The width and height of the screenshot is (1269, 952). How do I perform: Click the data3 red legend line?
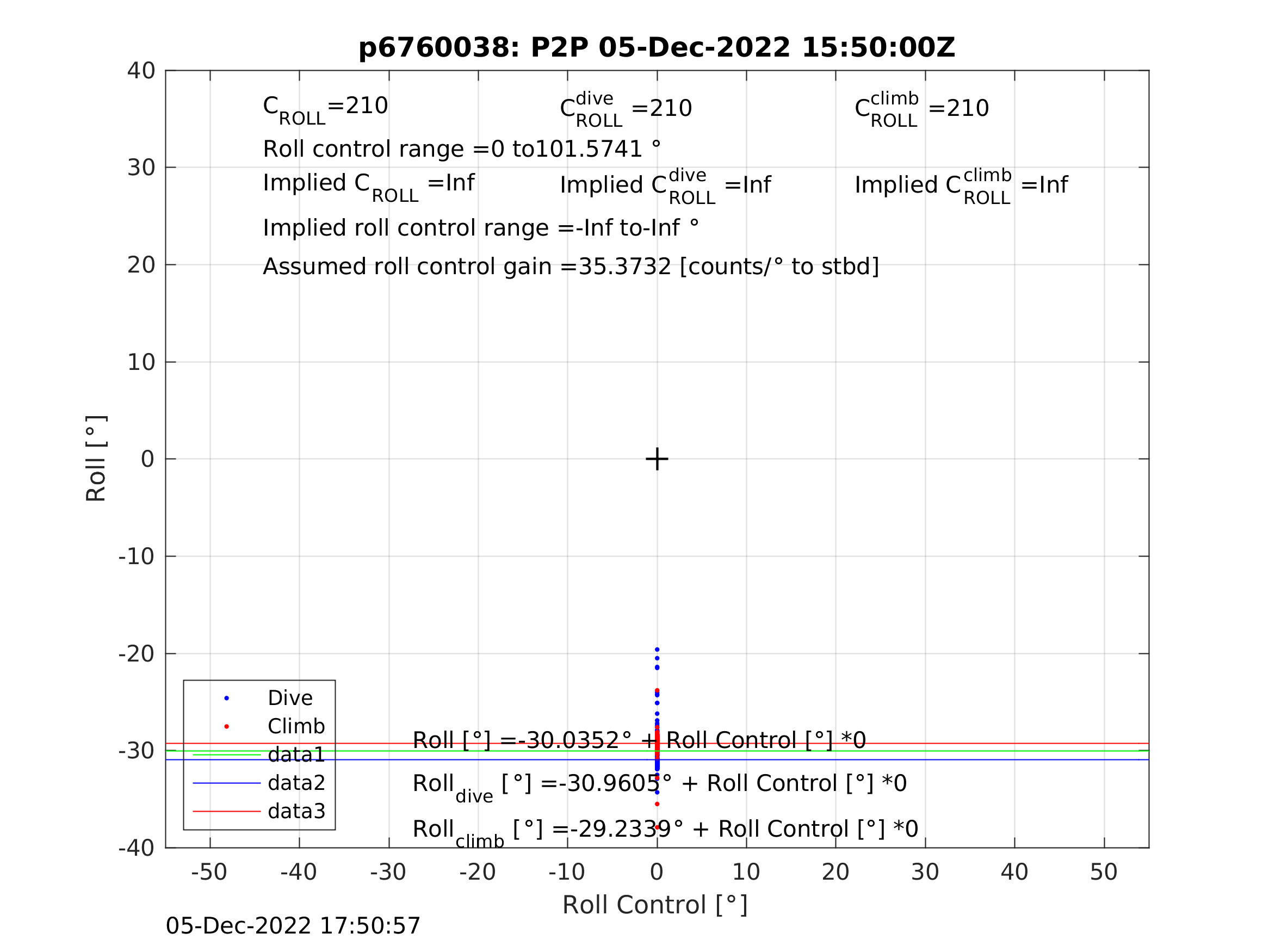coord(227,812)
